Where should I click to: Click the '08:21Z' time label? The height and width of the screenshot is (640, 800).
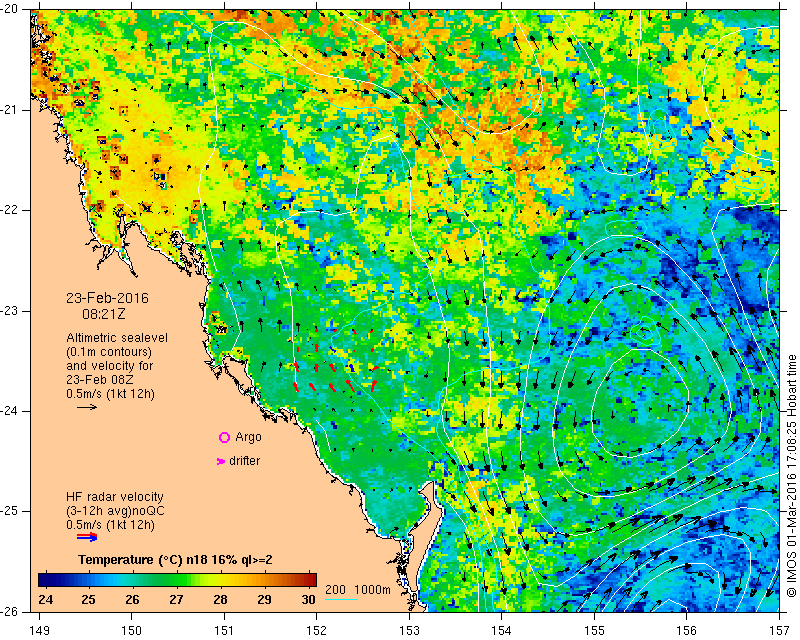pyautogui.click(x=104, y=314)
